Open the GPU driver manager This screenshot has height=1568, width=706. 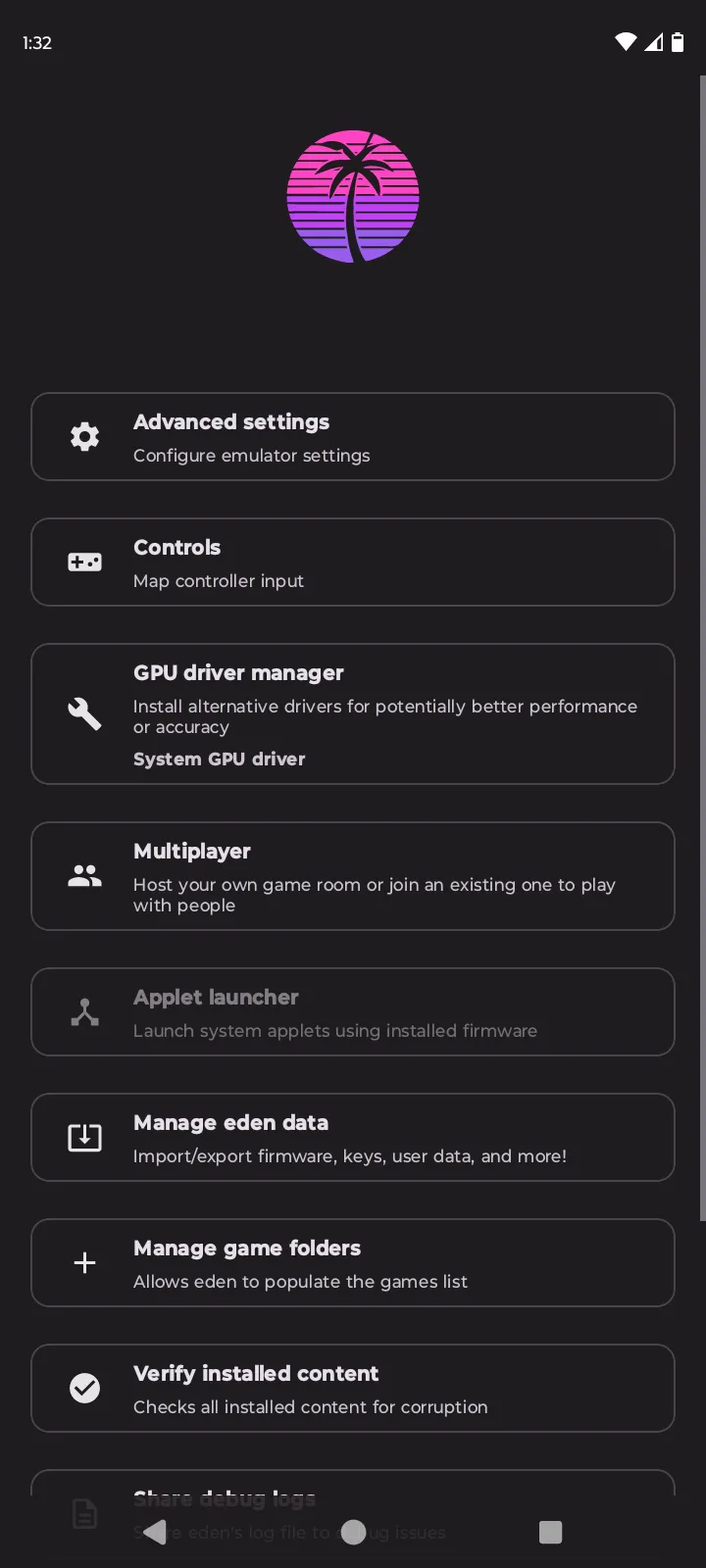pos(353,713)
